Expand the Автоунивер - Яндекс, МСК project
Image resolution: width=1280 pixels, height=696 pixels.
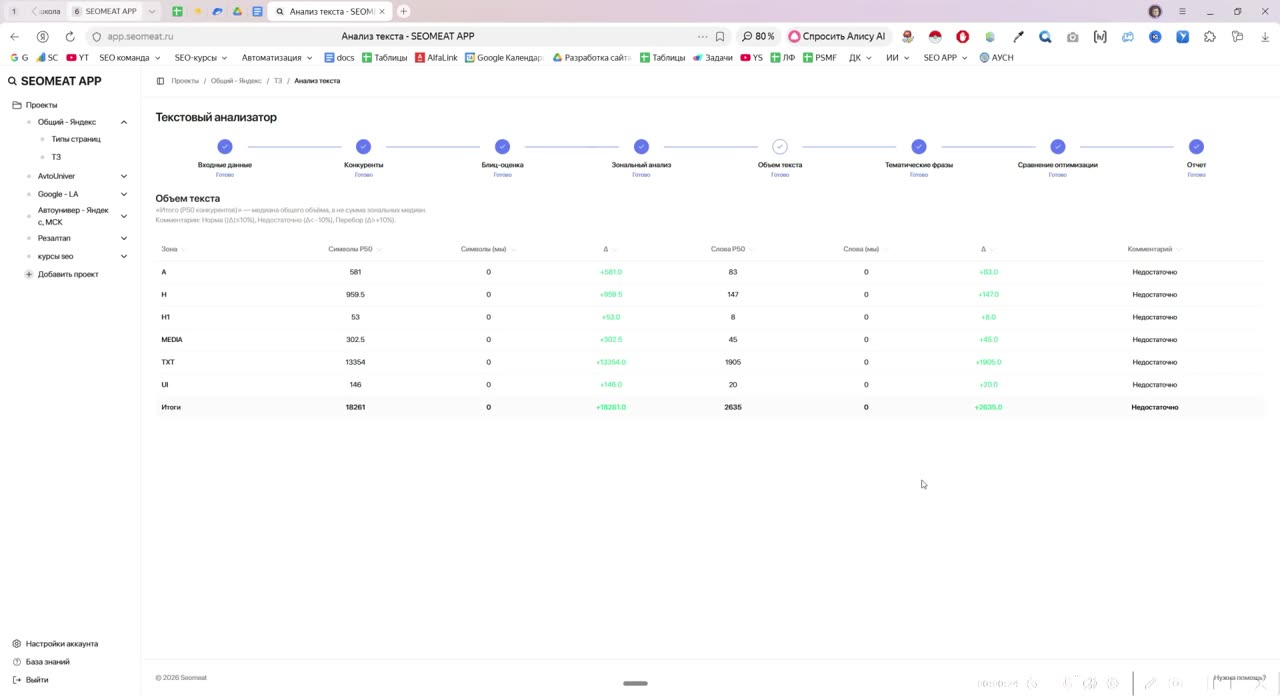[x=124, y=216]
